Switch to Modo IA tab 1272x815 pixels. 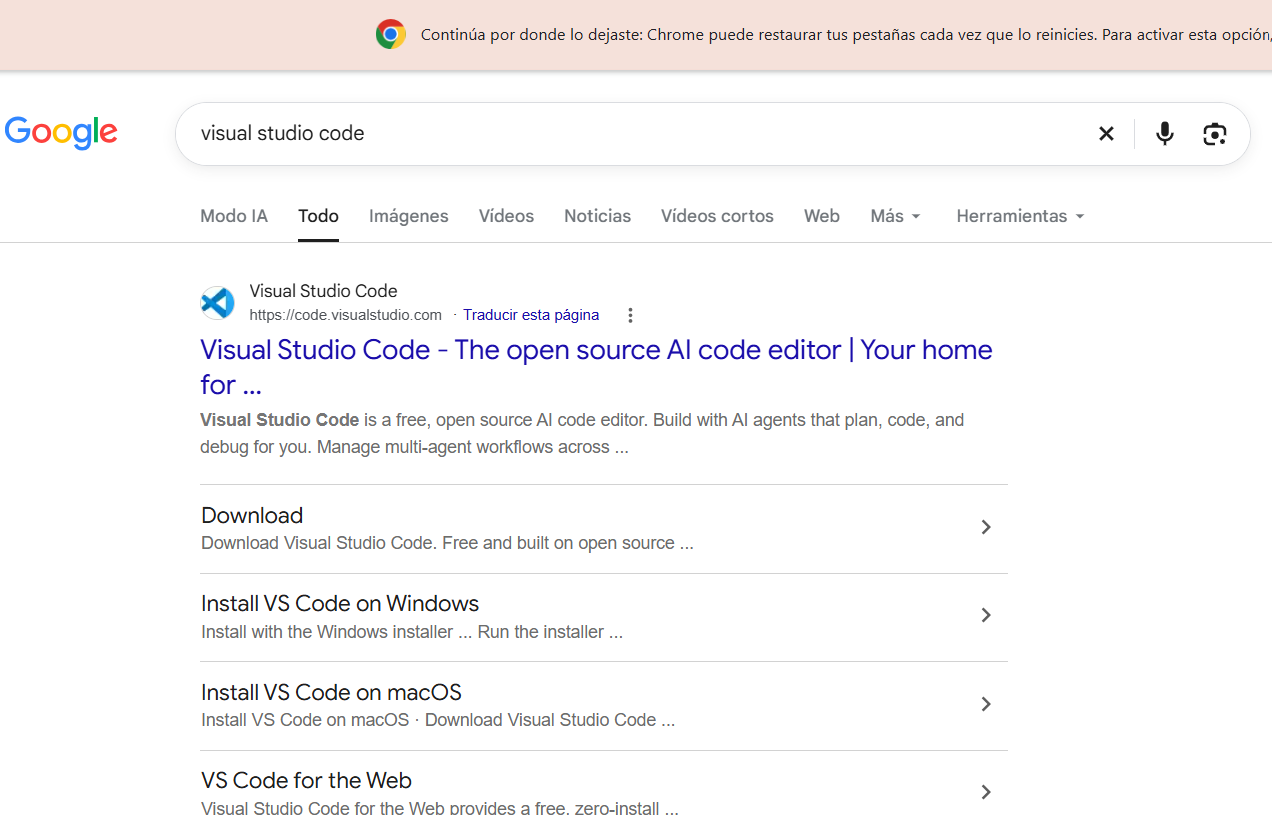point(234,216)
